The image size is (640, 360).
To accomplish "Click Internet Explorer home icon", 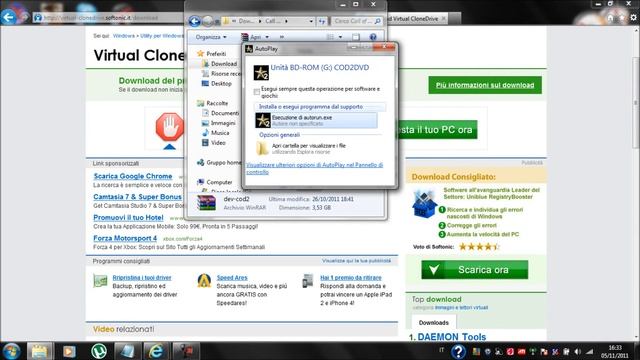I will coord(610,18).
